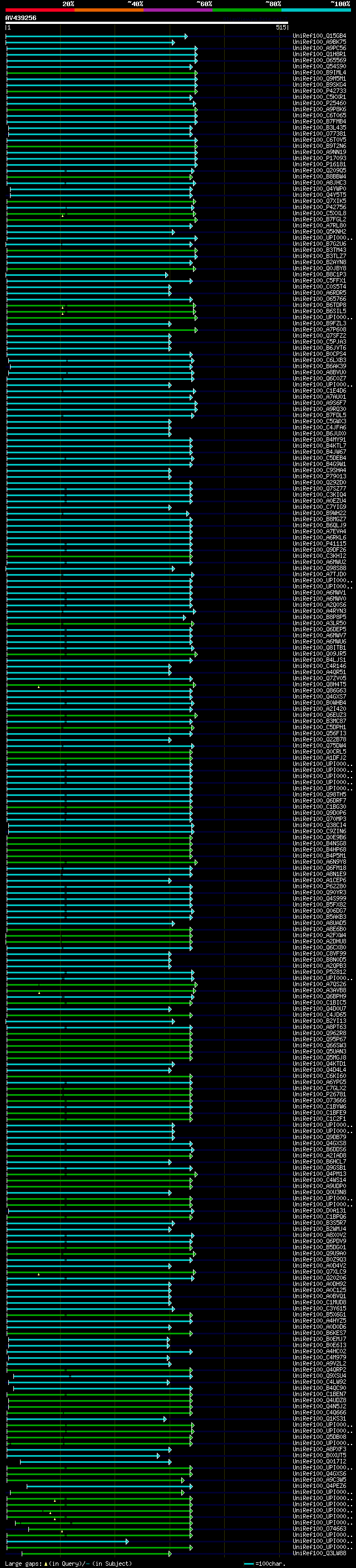The width and height of the screenshot is (356, 1568).
Task: Click the UniRef100_Q1KS31 hit name
Action: (x=319, y=1418)
